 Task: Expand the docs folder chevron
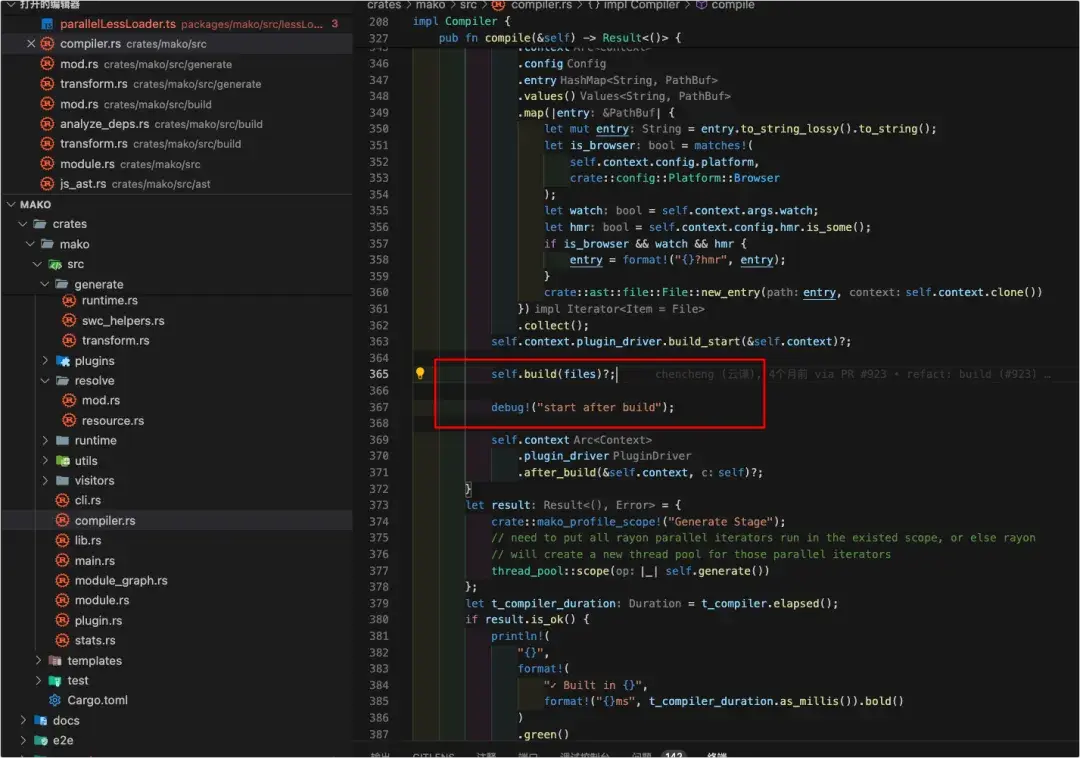(x=23, y=721)
